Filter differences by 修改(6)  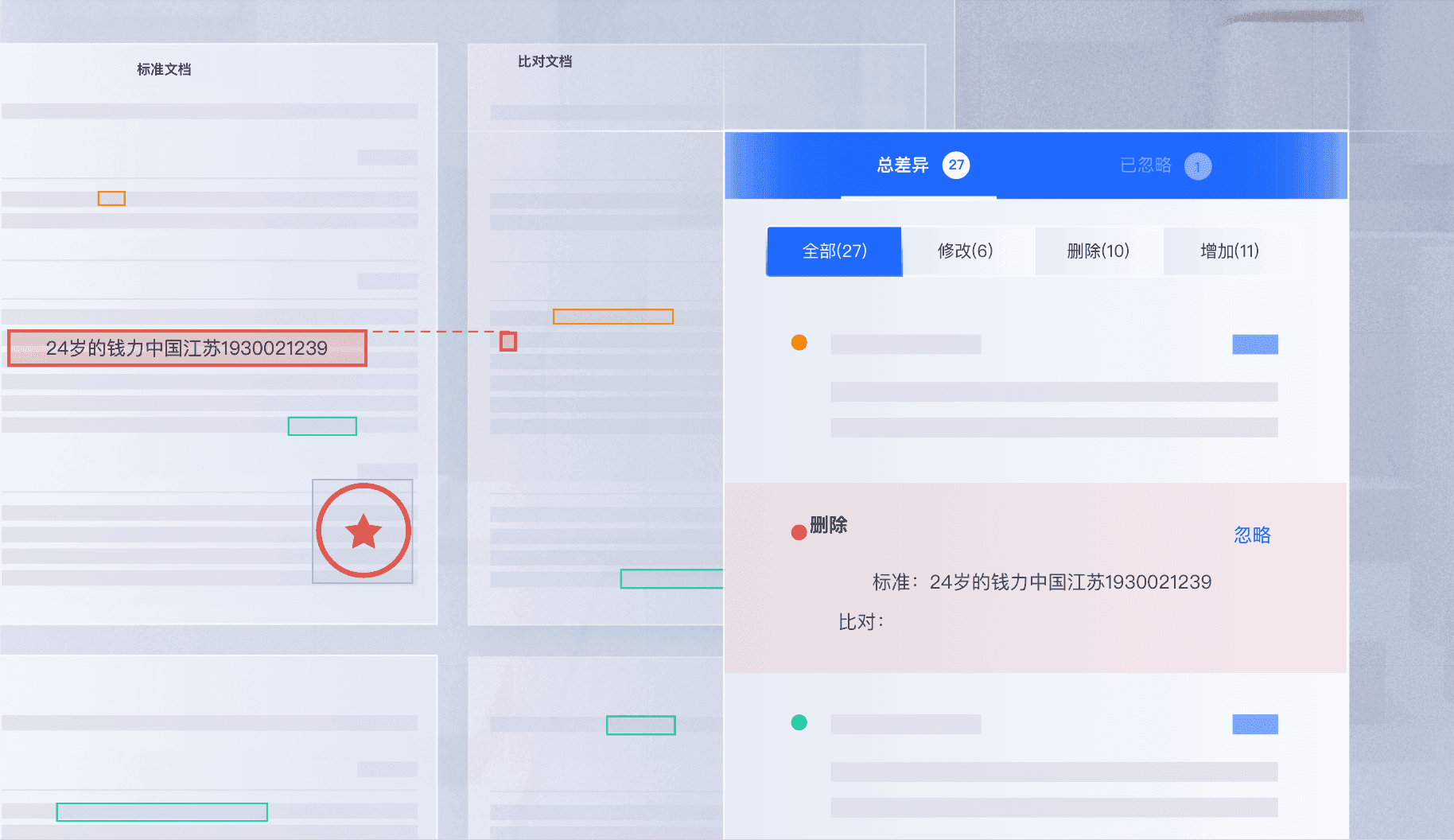click(966, 251)
